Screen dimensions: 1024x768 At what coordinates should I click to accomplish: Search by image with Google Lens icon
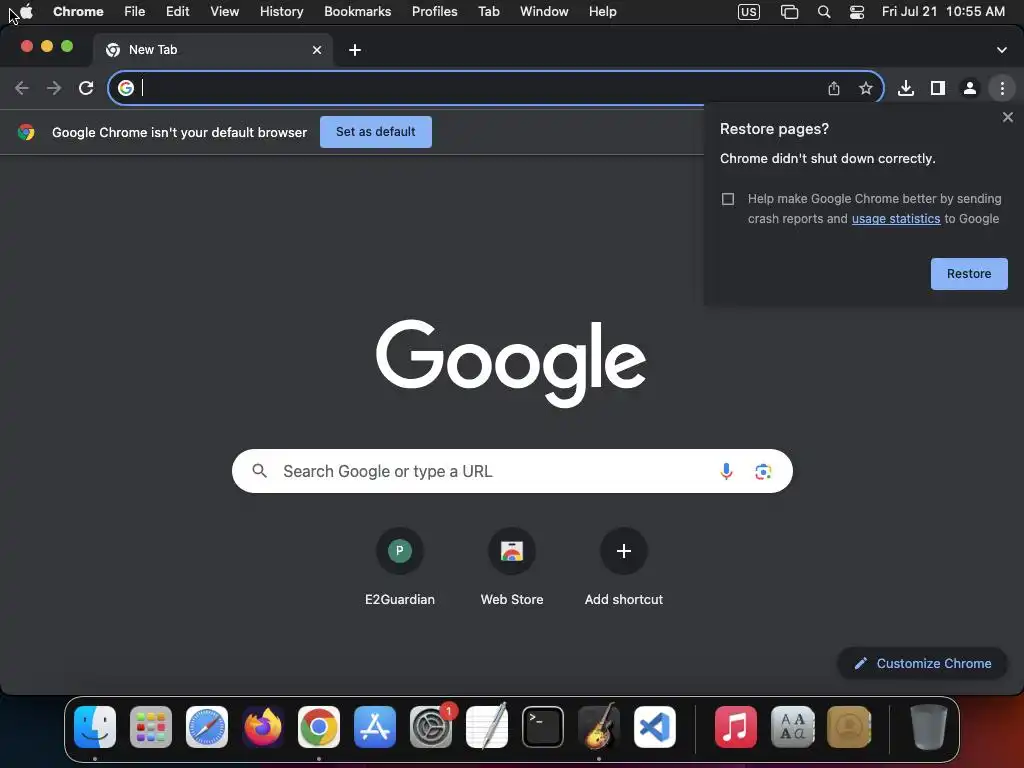pos(763,471)
